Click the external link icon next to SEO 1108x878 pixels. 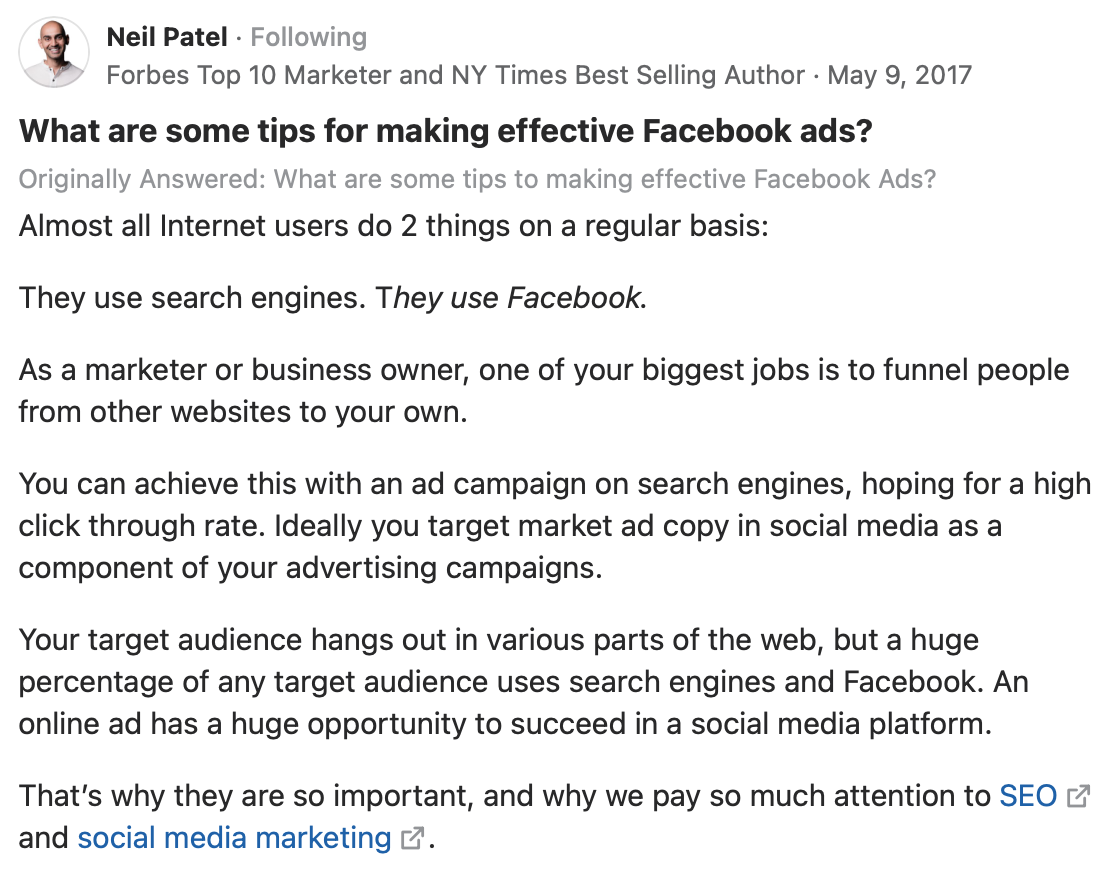coord(1078,797)
